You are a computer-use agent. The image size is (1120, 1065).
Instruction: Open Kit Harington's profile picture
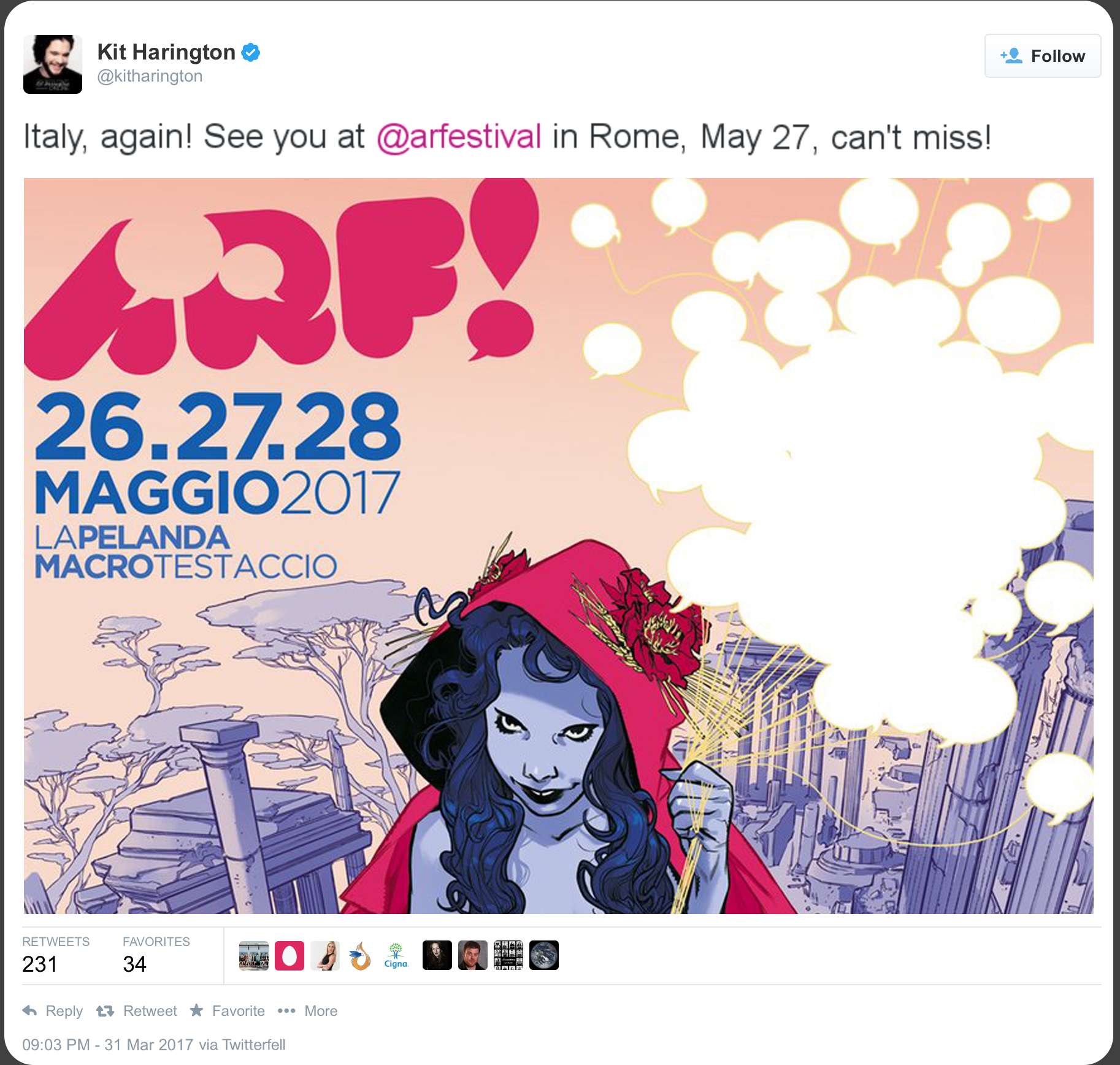(53, 64)
